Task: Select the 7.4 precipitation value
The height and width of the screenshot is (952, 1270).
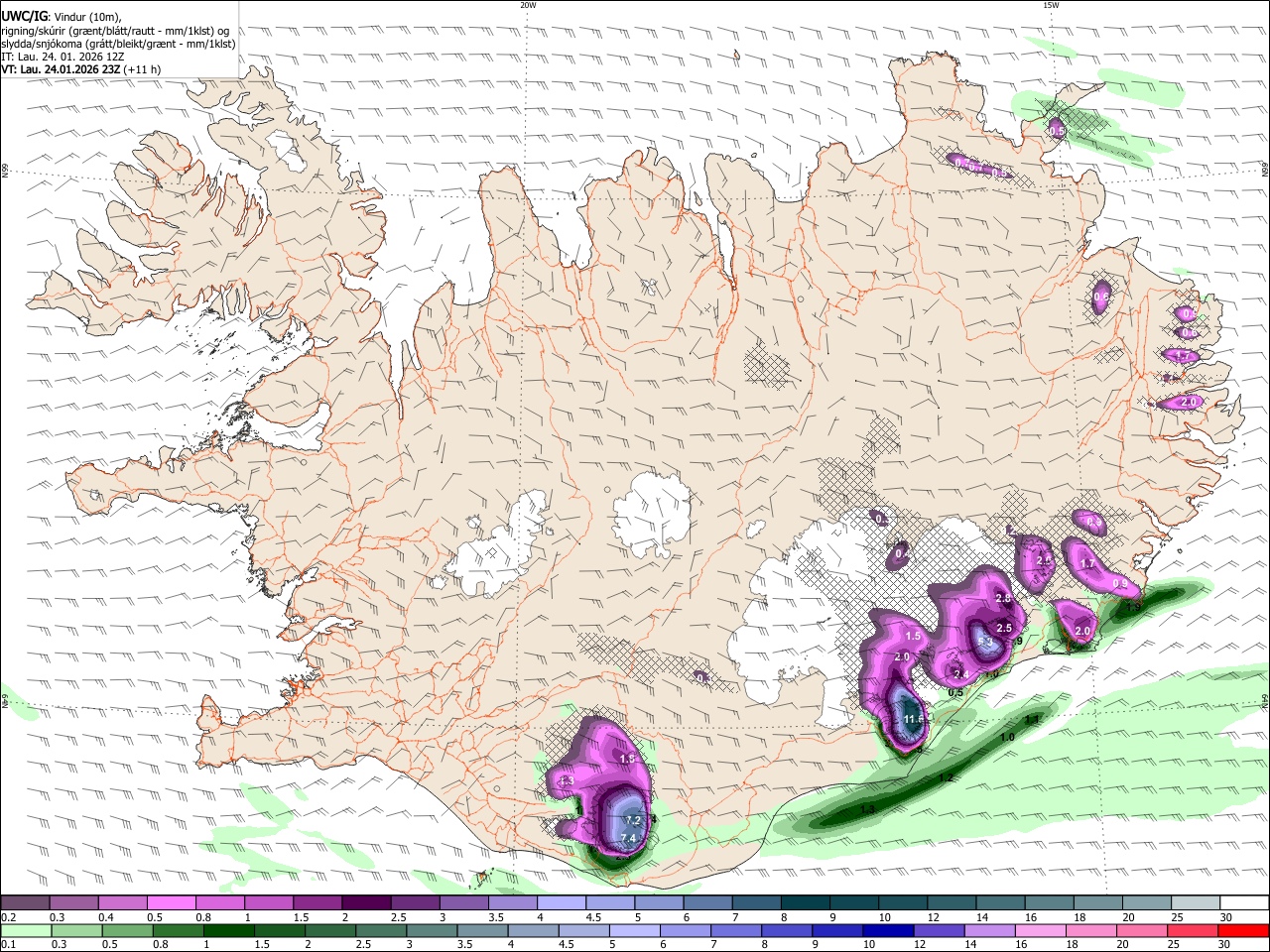Action: point(627,839)
